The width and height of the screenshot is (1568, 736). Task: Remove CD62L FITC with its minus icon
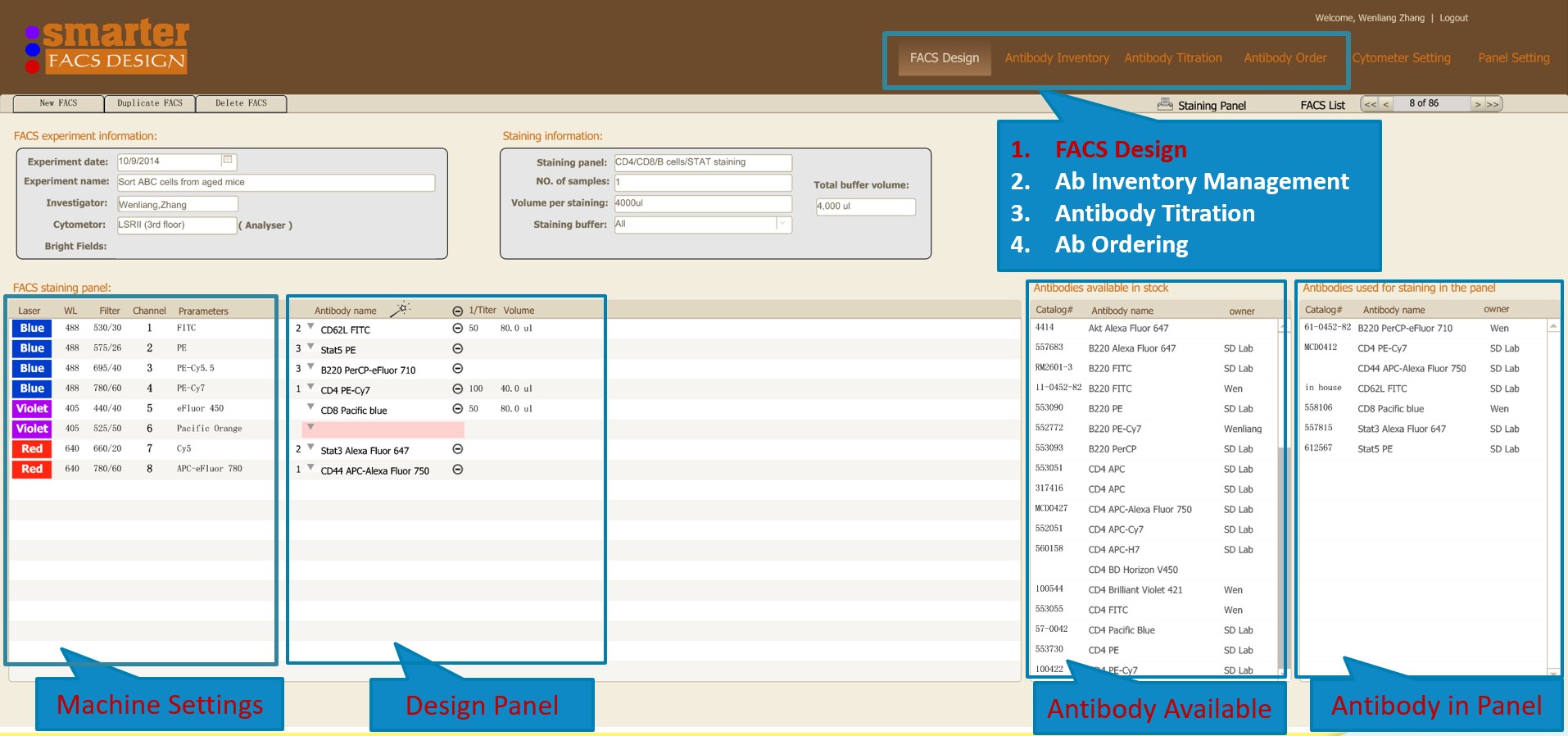click(x=458, y=328)
